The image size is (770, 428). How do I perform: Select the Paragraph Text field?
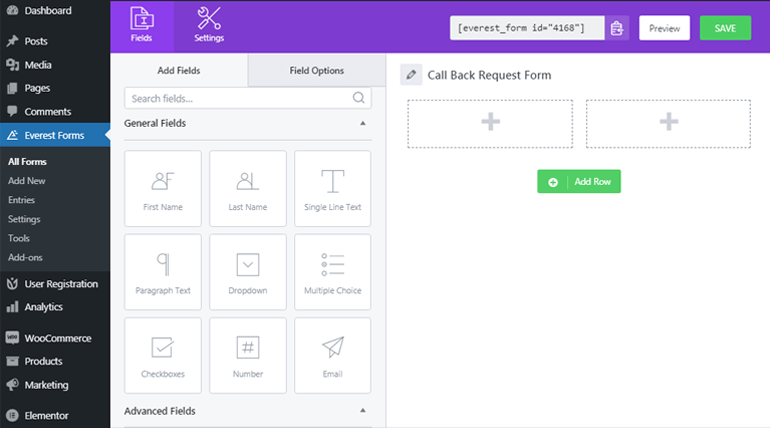click(x=163, y=272)
